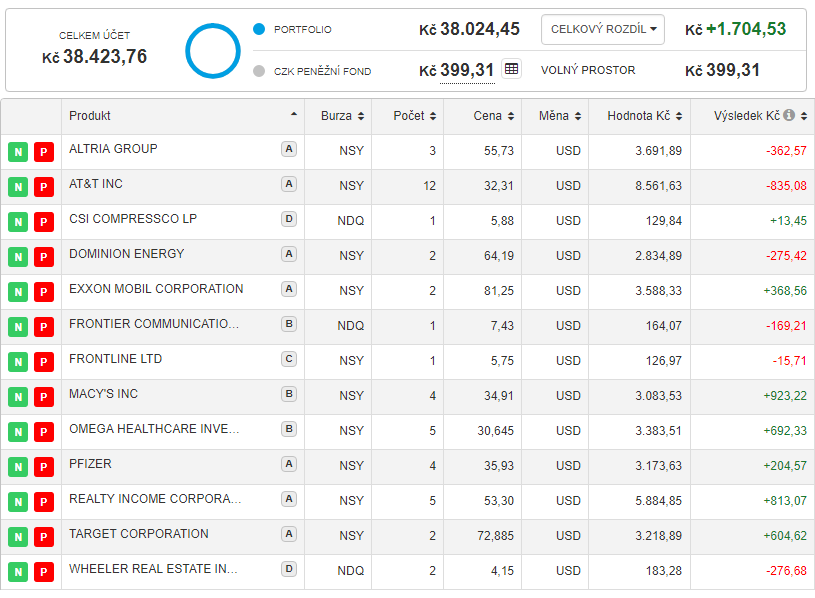Click red P icon for TARGET CORPORATION
This screenshot has height=598, width=815.
(x=44, y=537)
